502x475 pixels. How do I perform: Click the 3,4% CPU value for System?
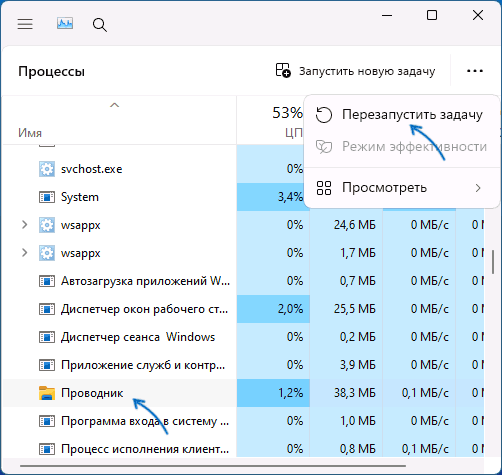290,197
